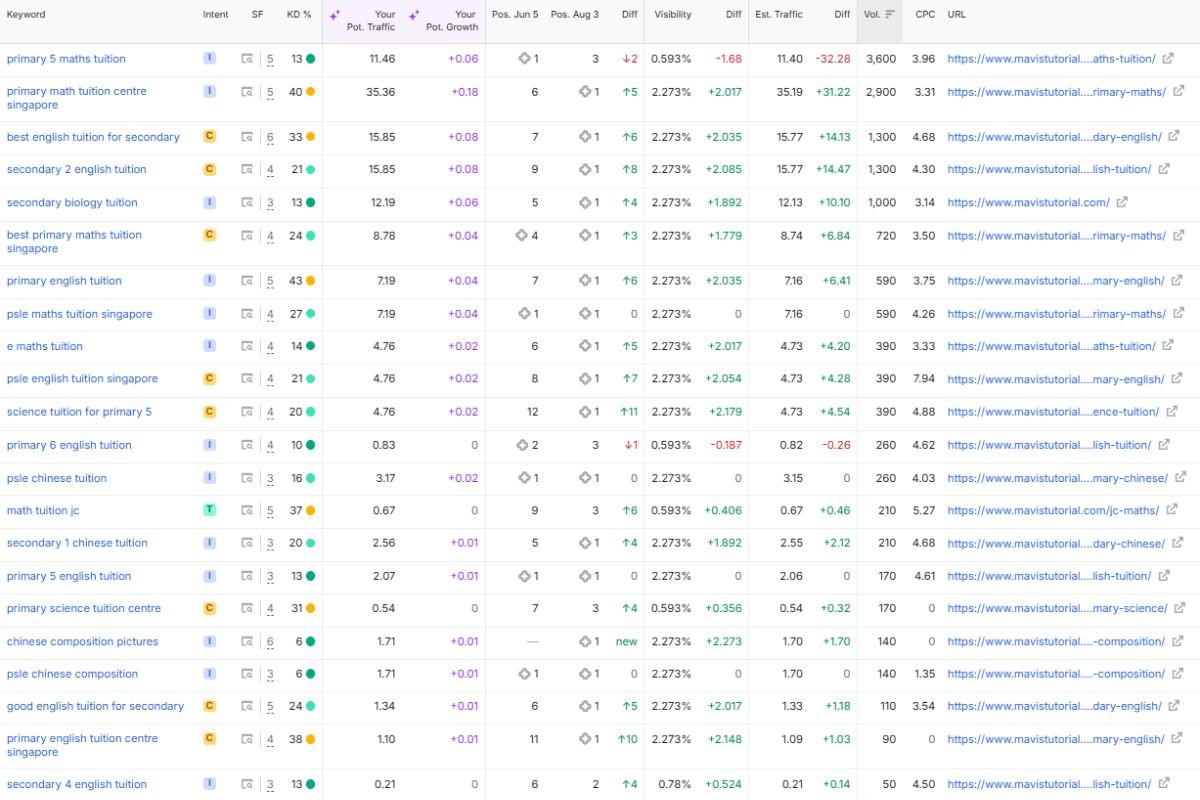Open external link icon for primary science tuition centre
The image size is (1200, 800).
pos(1180,608)
